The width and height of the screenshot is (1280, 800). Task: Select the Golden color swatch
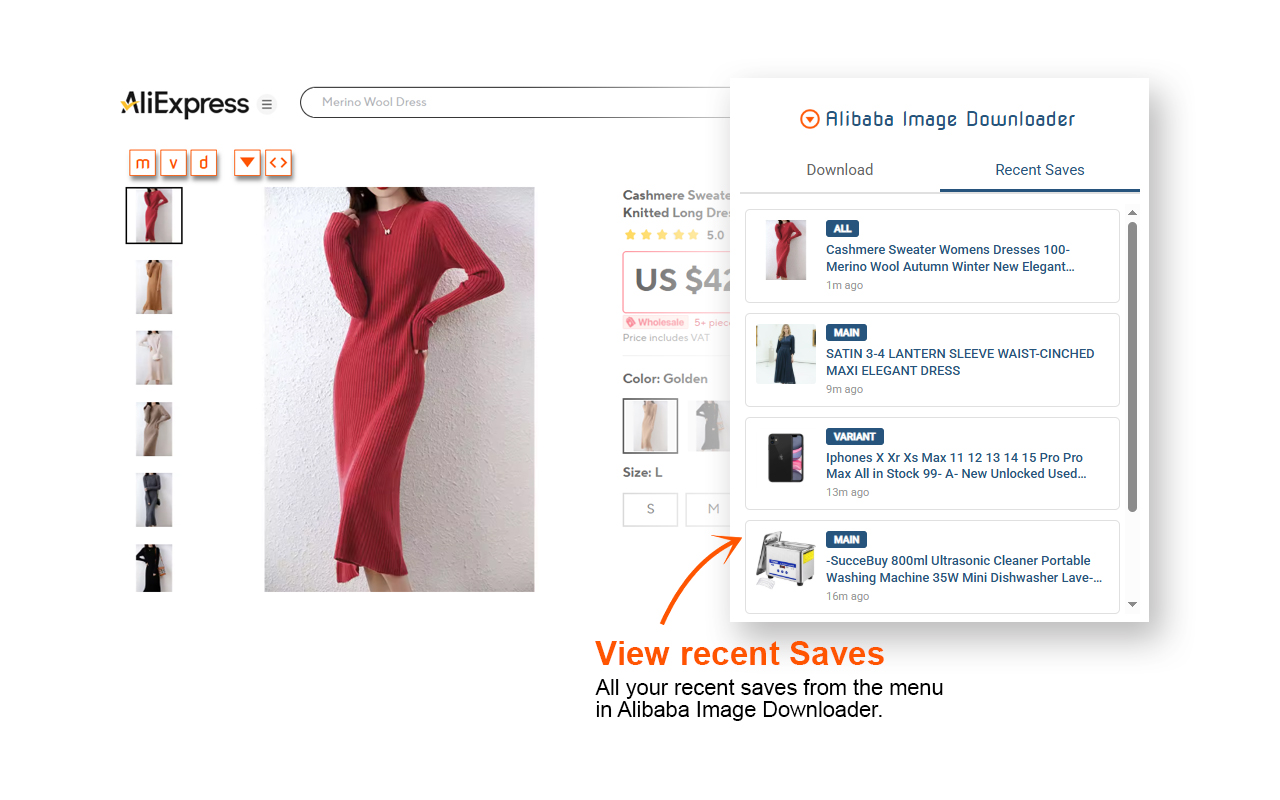click(650, 426)
